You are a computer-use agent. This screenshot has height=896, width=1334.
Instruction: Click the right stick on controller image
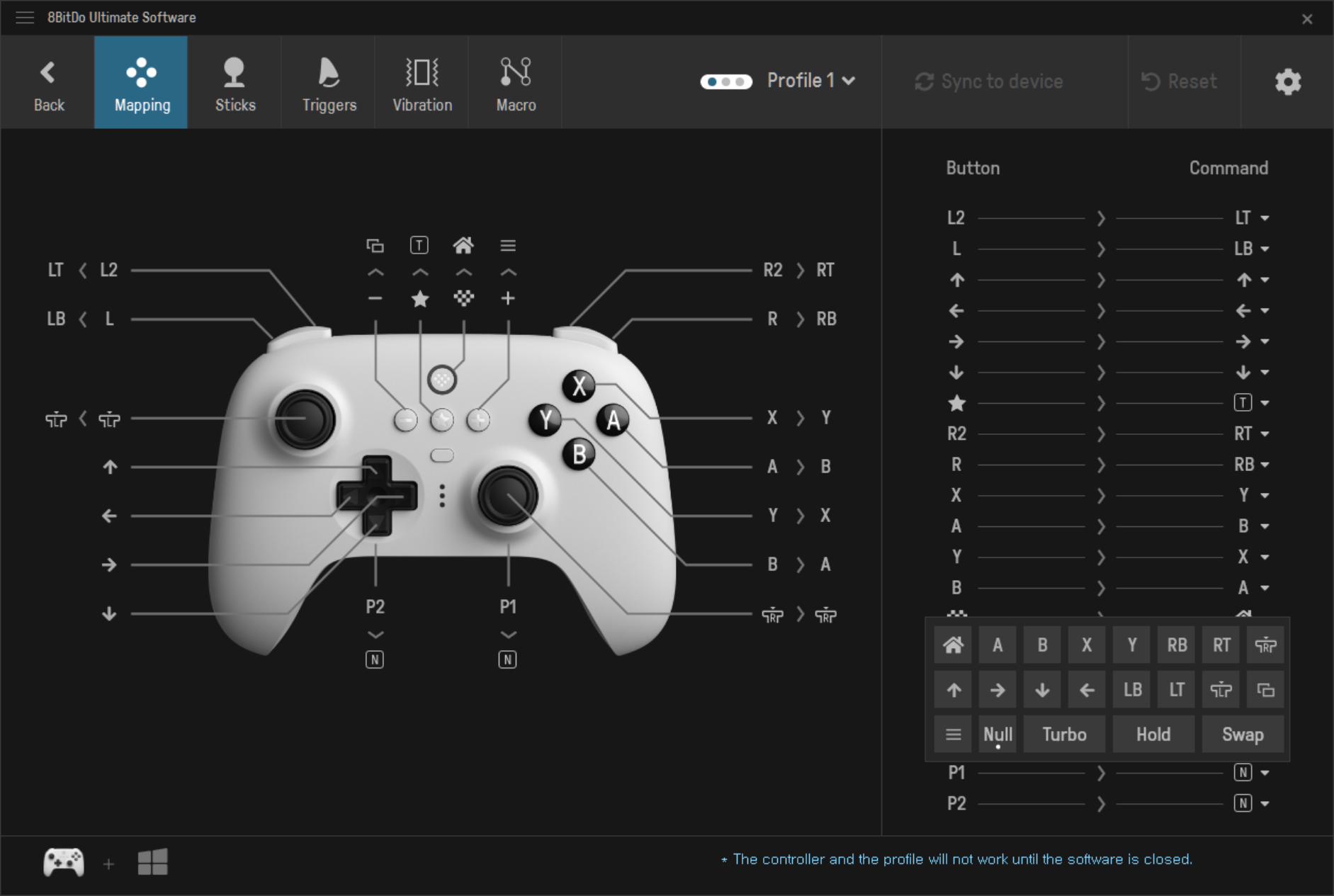[507, 496]
